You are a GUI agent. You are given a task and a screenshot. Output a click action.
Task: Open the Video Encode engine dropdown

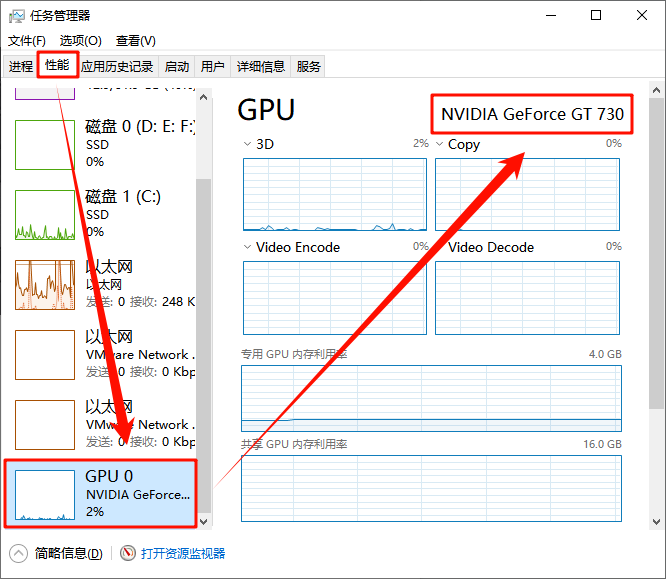(247, 247)
